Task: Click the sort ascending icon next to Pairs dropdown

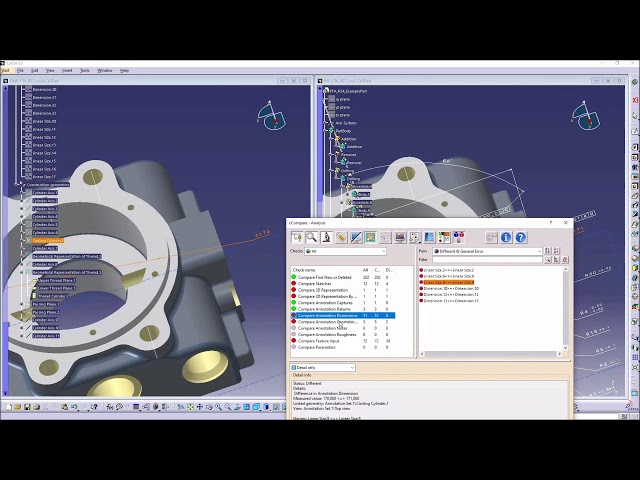Action: 547,251
